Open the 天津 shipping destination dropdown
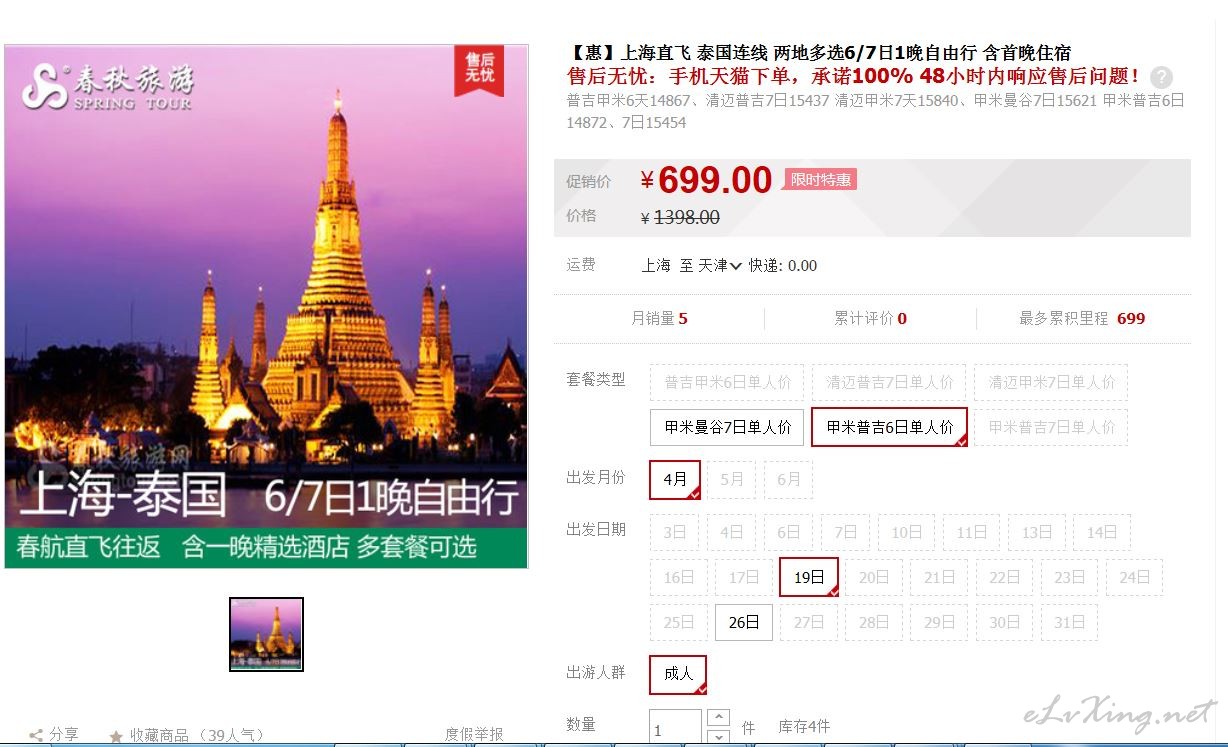 [720, 266]
